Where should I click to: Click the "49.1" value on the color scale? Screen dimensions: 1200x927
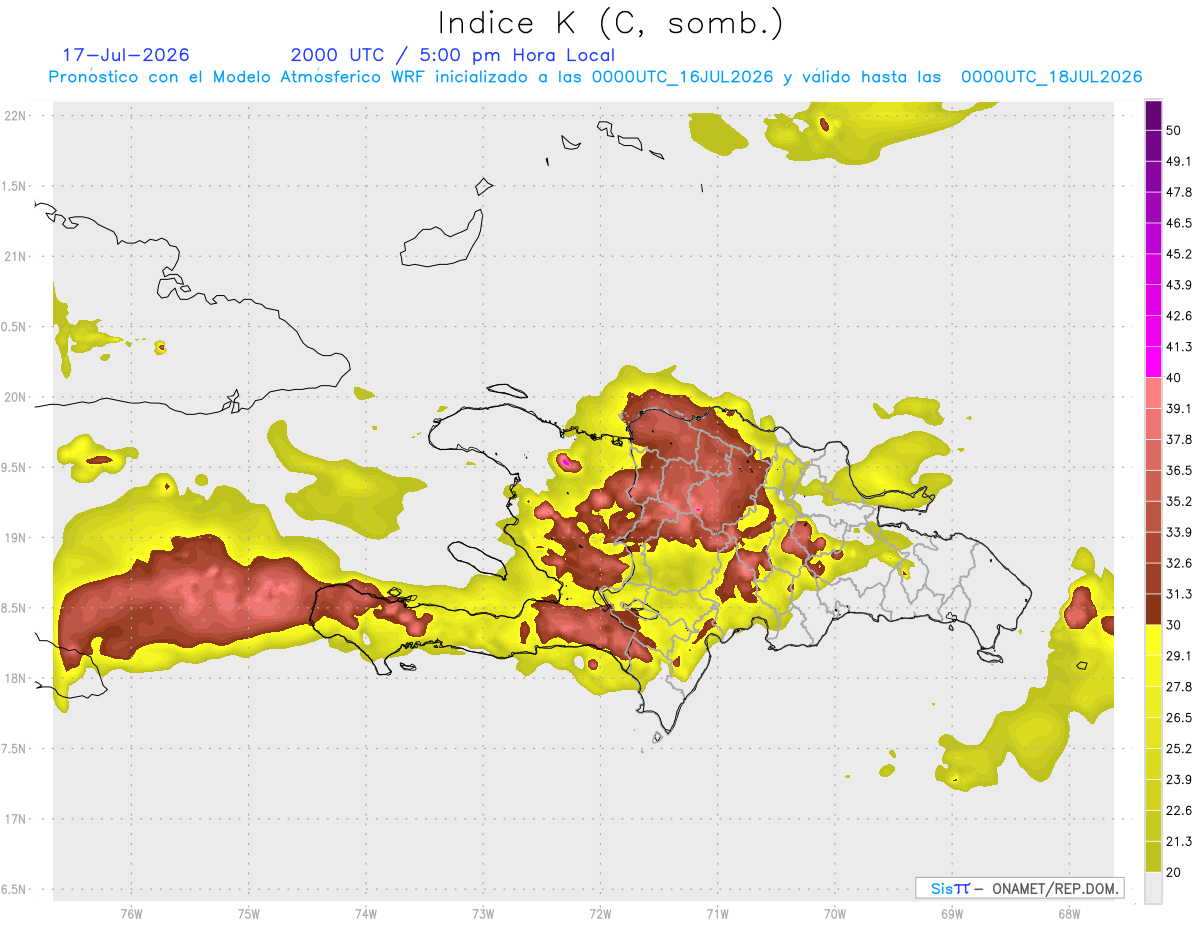coord(1178,162)
